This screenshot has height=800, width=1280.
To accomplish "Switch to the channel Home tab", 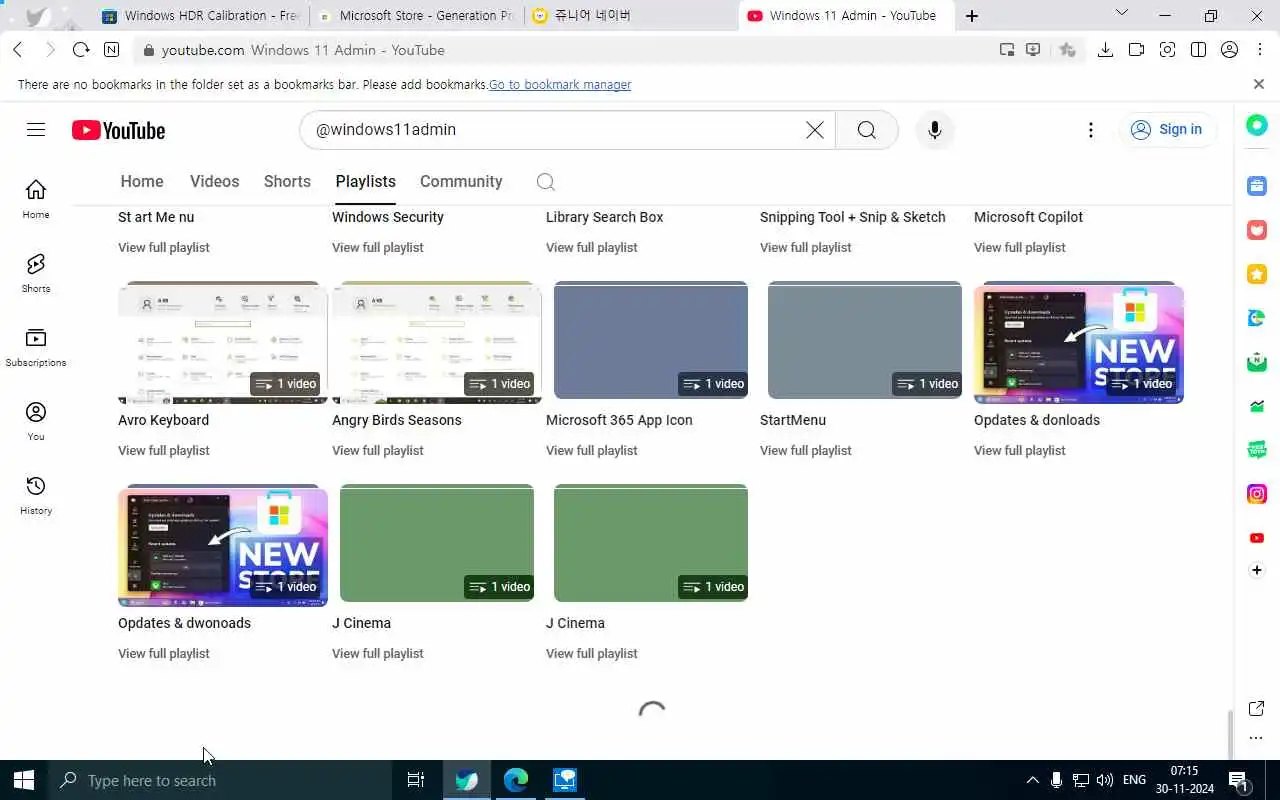I will 142,181.
